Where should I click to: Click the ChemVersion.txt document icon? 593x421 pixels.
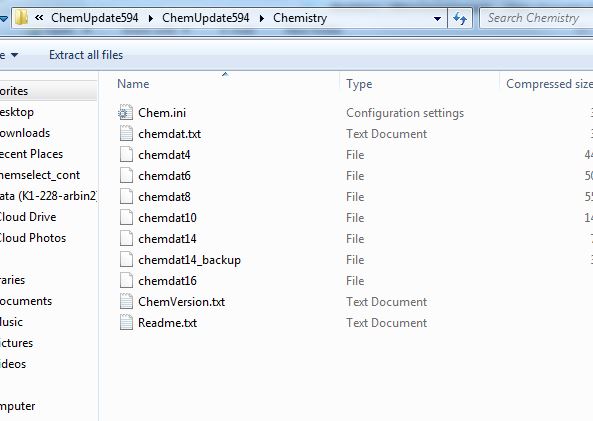126,301
